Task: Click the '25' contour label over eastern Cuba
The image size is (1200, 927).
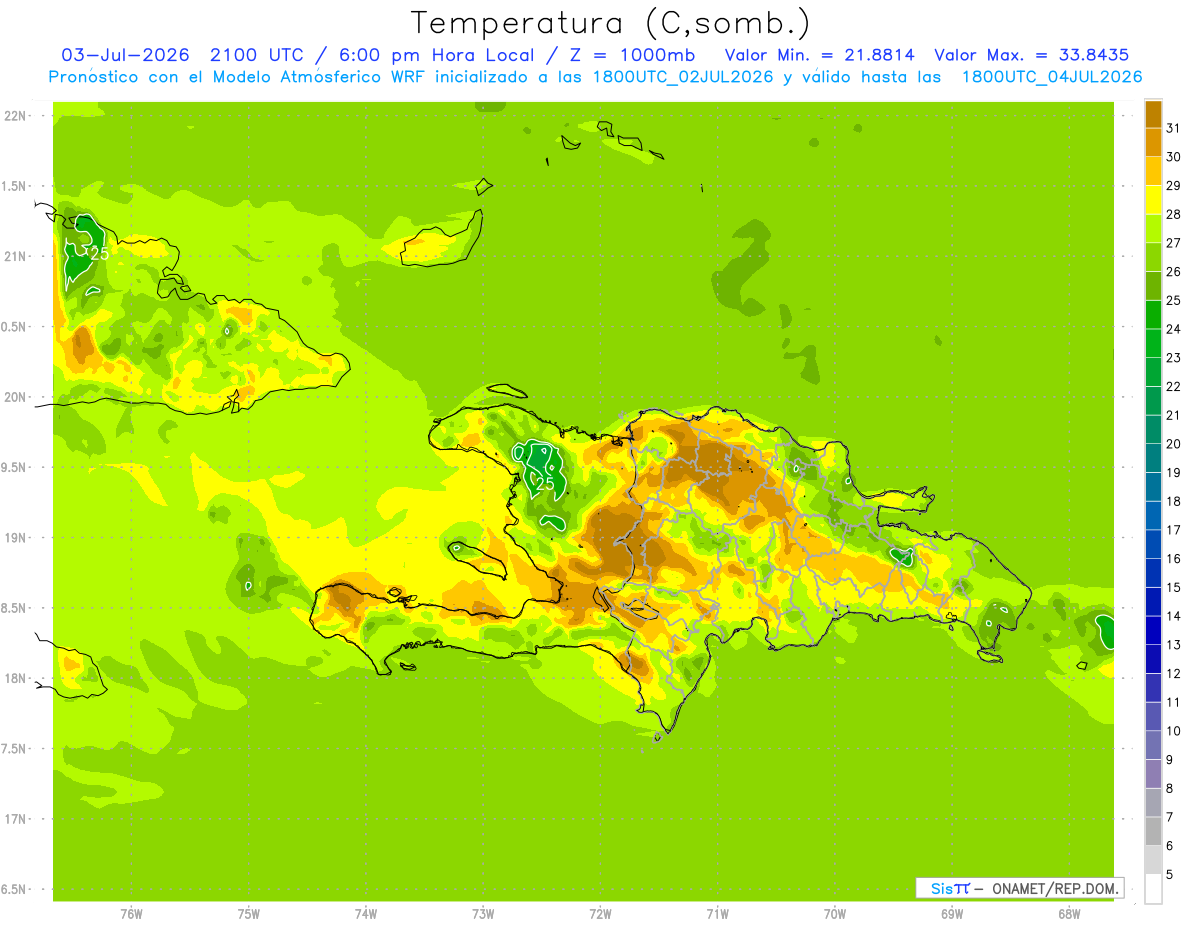Action: coord(99,254)
